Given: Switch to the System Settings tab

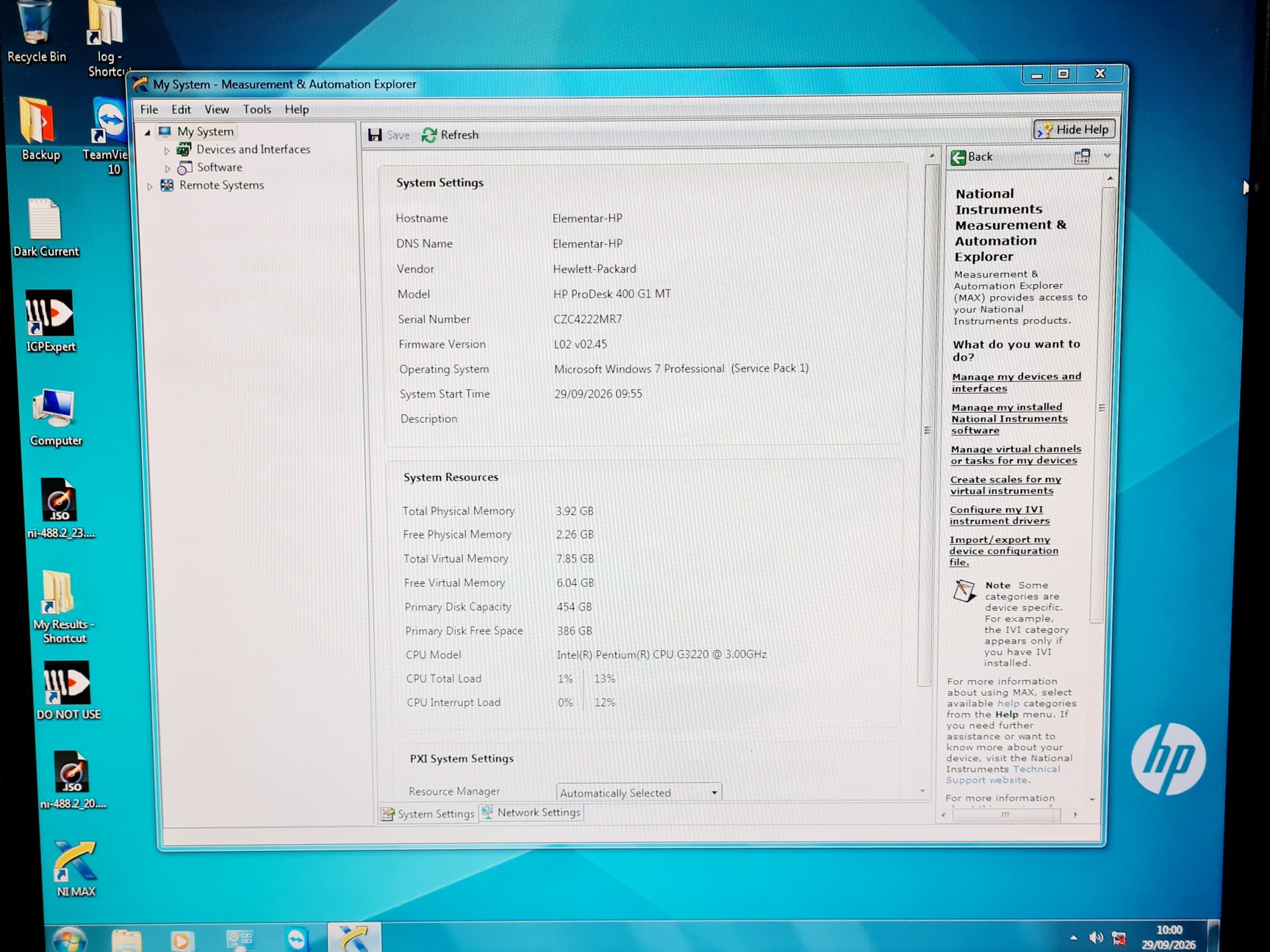Looking at the screenshot, I should point(428,814).
